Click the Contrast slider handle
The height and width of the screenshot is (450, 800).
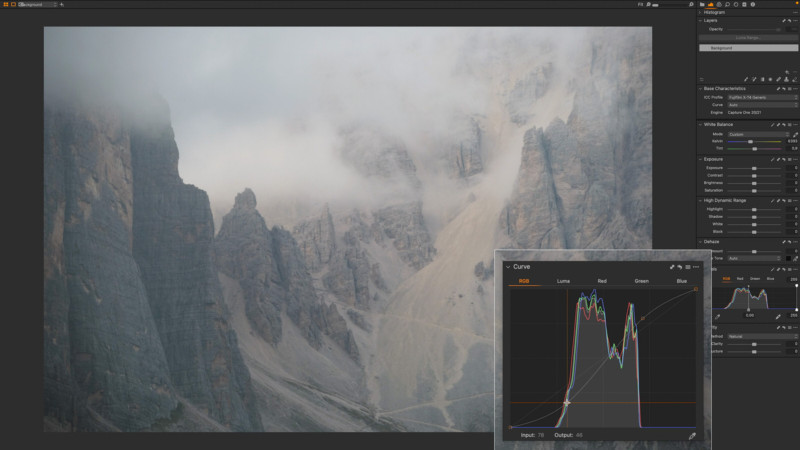pos(754,176)
